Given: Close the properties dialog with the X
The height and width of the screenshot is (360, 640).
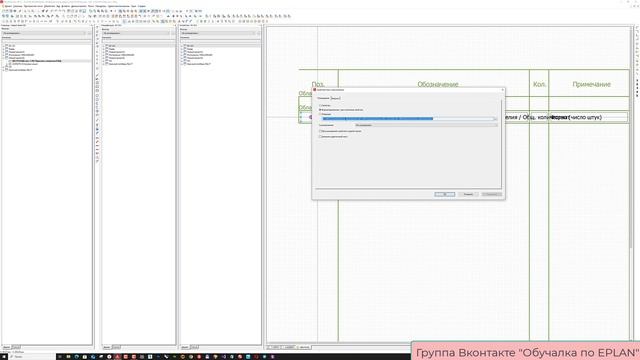Looking at the screenshot, I should tap(502, 89).
